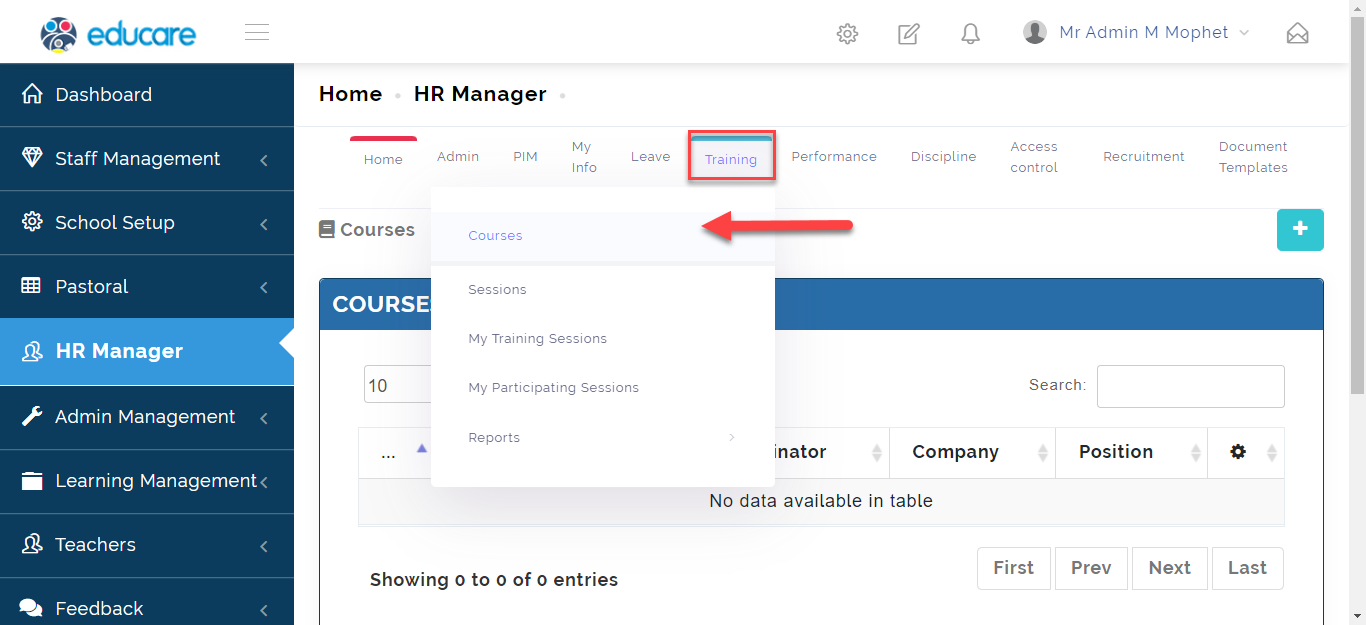Switch to the Leave tab
Screen dimensions: 1366x625
point(650,157)
